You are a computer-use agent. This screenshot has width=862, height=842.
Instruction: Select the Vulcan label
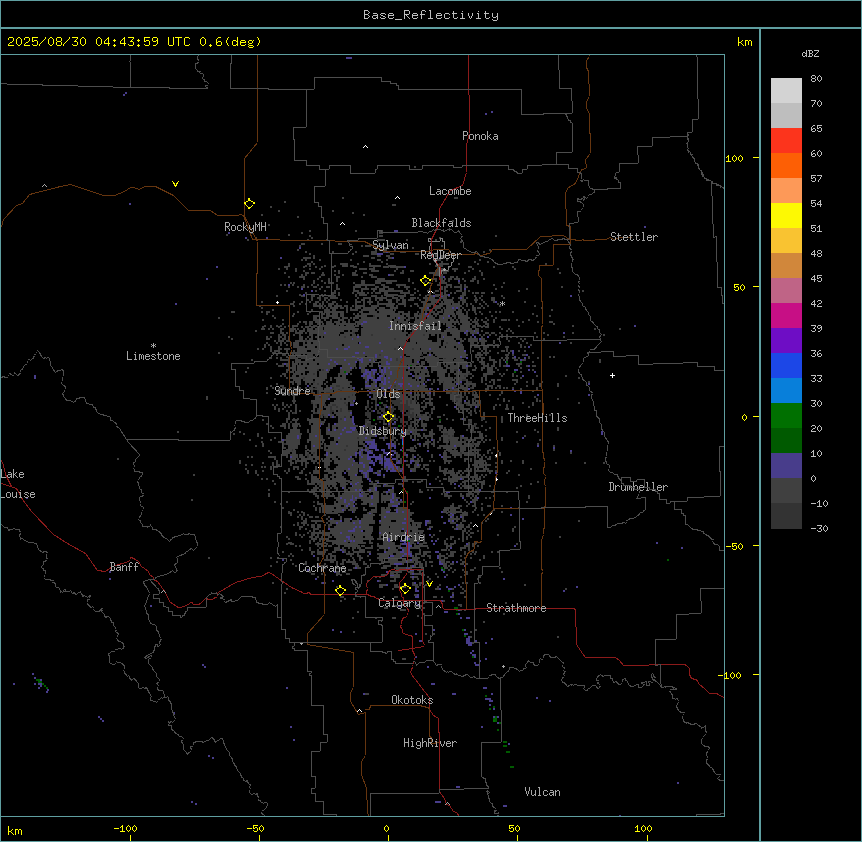[543, 792]
